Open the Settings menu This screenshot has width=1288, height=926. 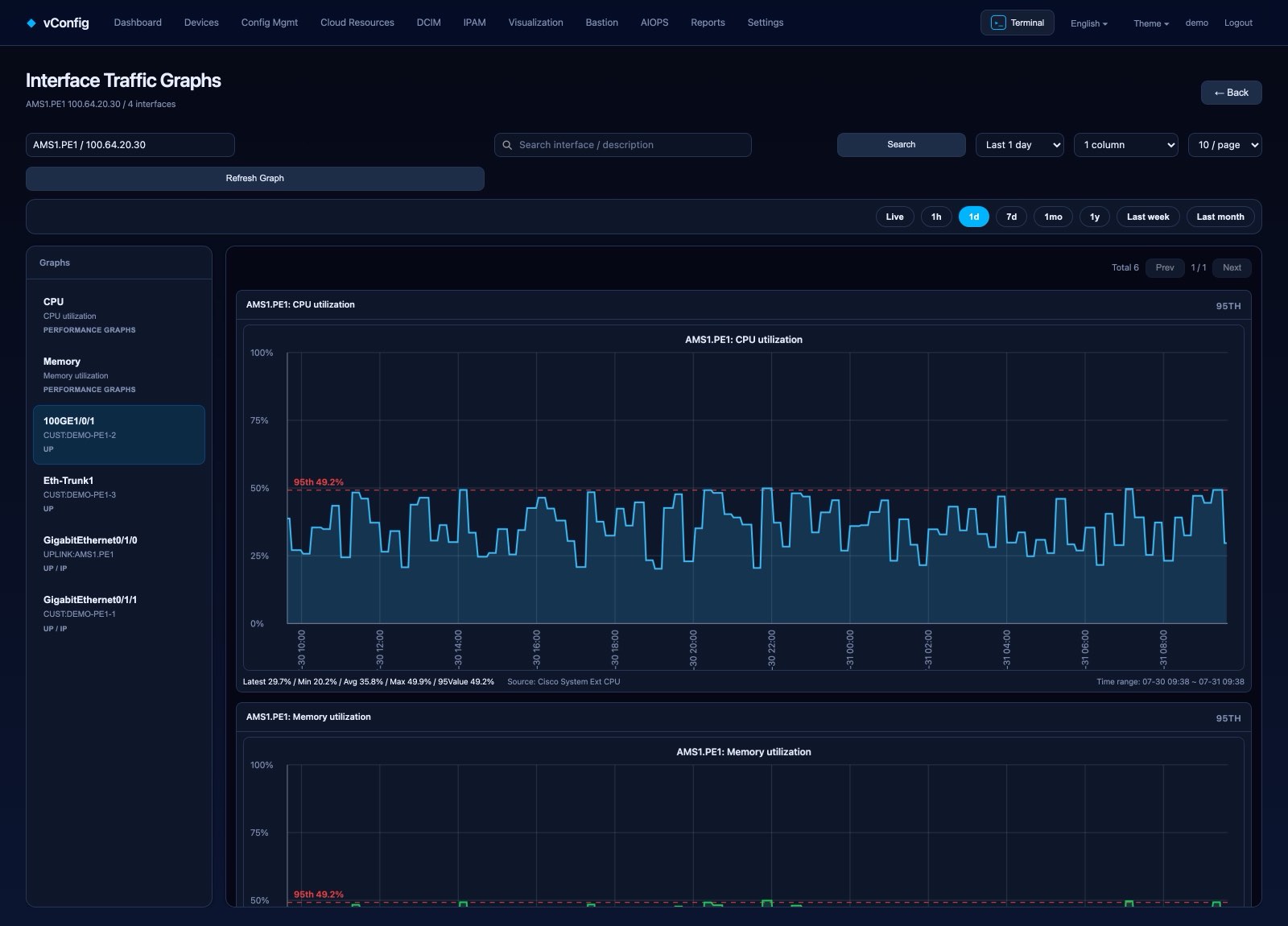pyautogui.click(x=765, y=23)
